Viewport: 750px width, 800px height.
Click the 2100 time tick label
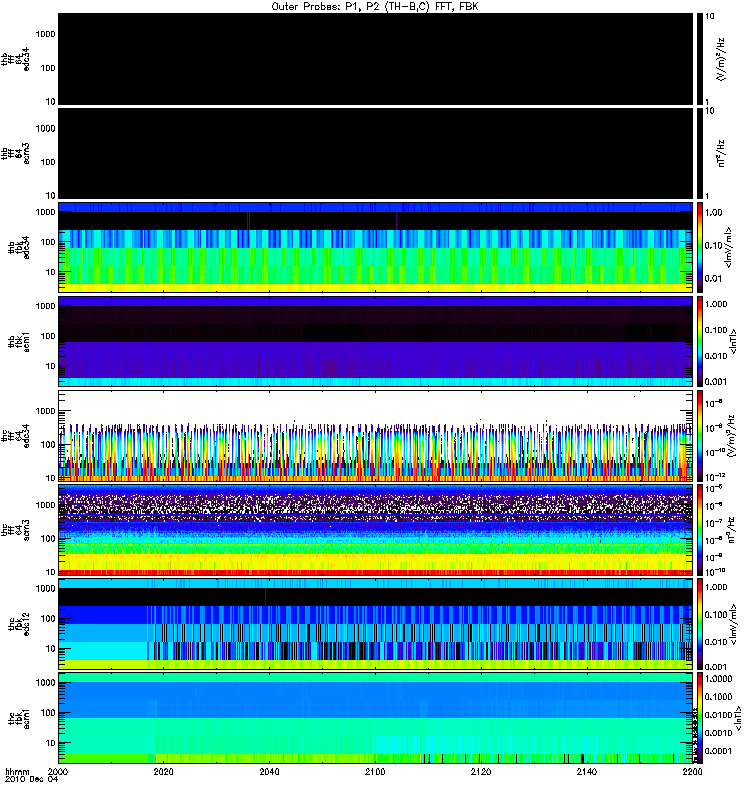click(x=375, y=772)
